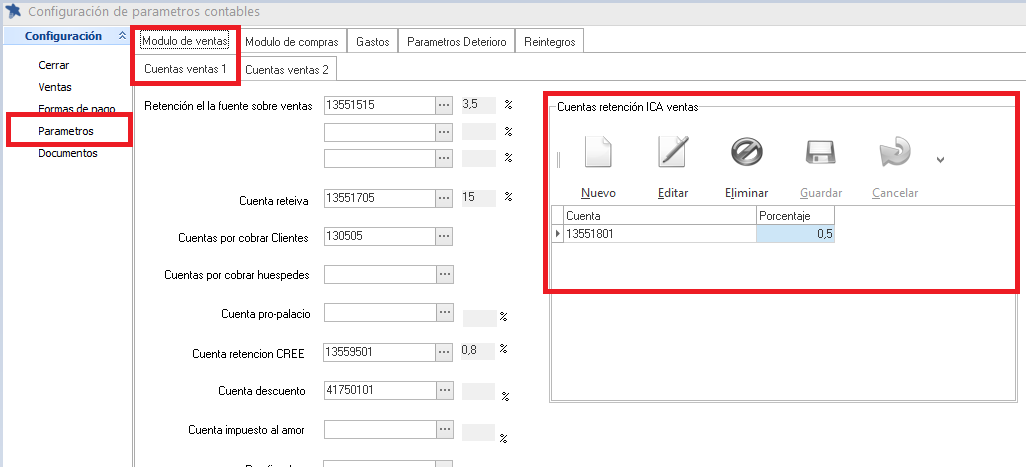Switch to Modulo de compras tab
The height and width of the screenshot is (467, 1026).
pos(292,41)
